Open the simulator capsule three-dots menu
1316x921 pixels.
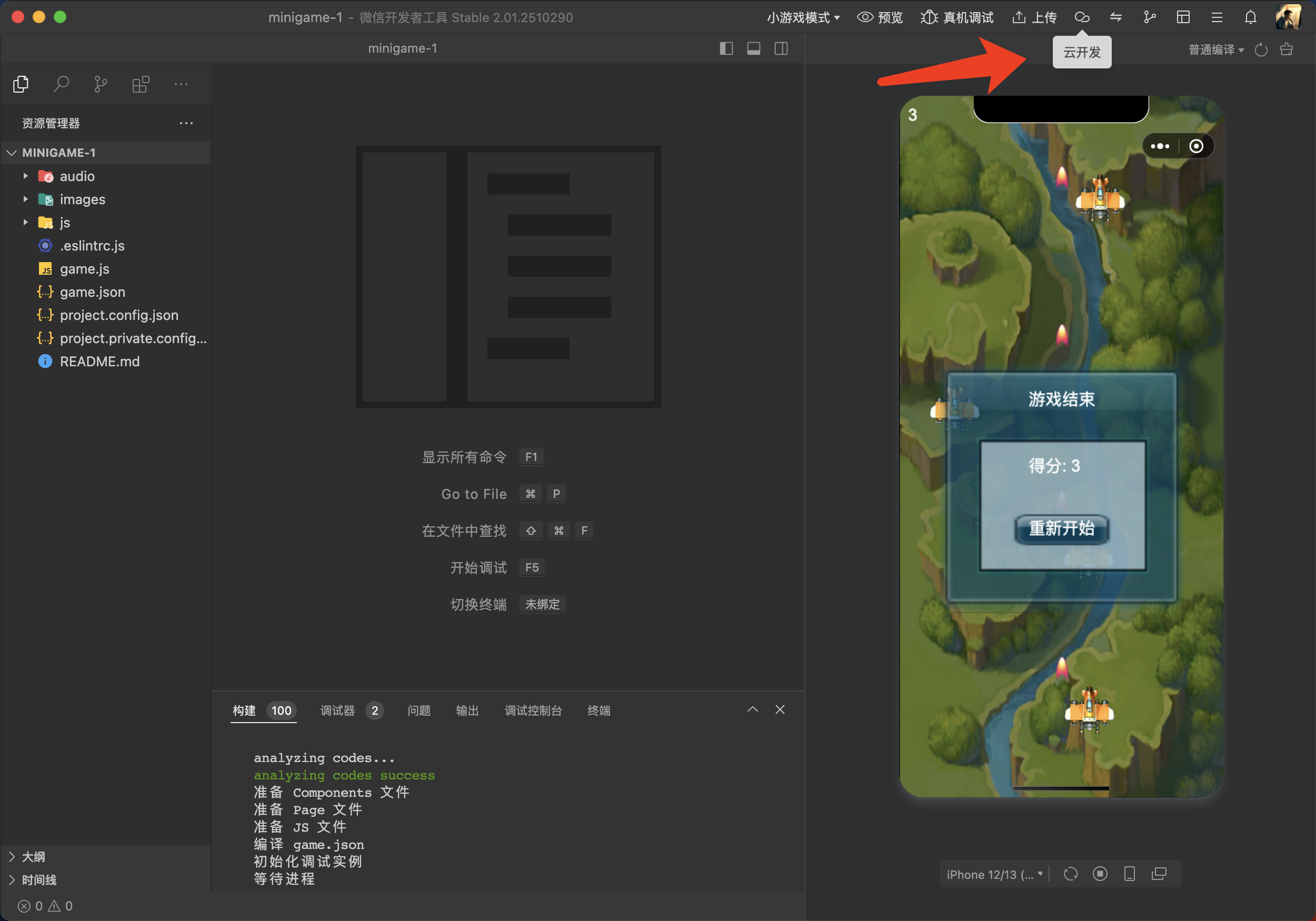pyautogui.click(x=1160, y=146)
